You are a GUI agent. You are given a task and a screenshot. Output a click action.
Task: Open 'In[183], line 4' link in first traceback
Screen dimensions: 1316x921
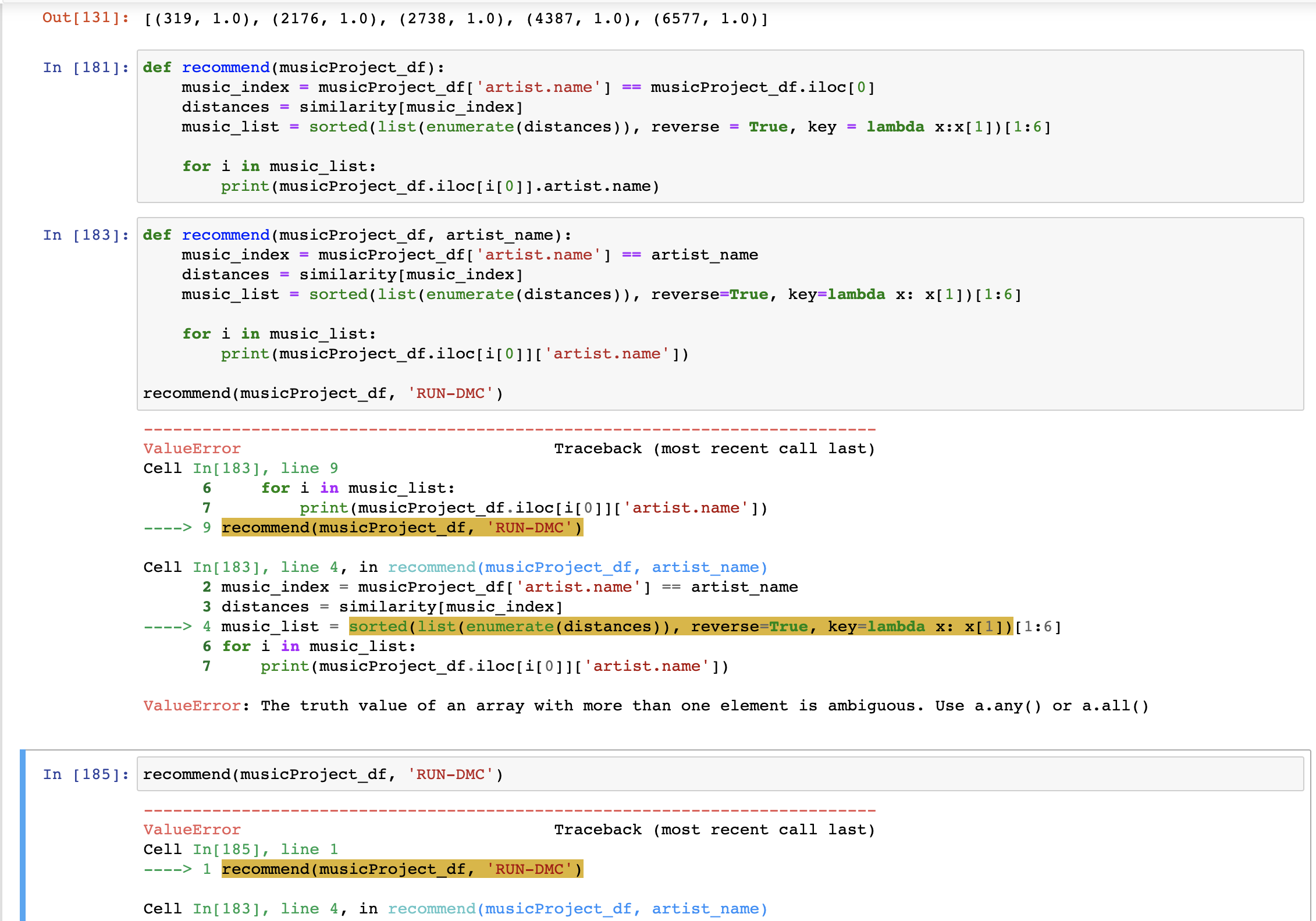point(265,567)
